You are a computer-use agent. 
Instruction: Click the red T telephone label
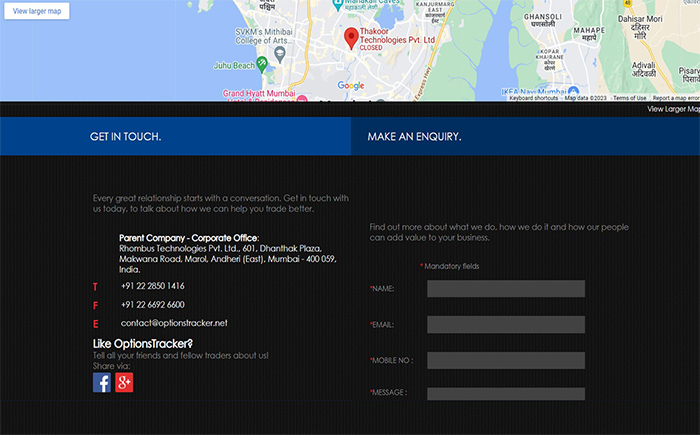95,287
